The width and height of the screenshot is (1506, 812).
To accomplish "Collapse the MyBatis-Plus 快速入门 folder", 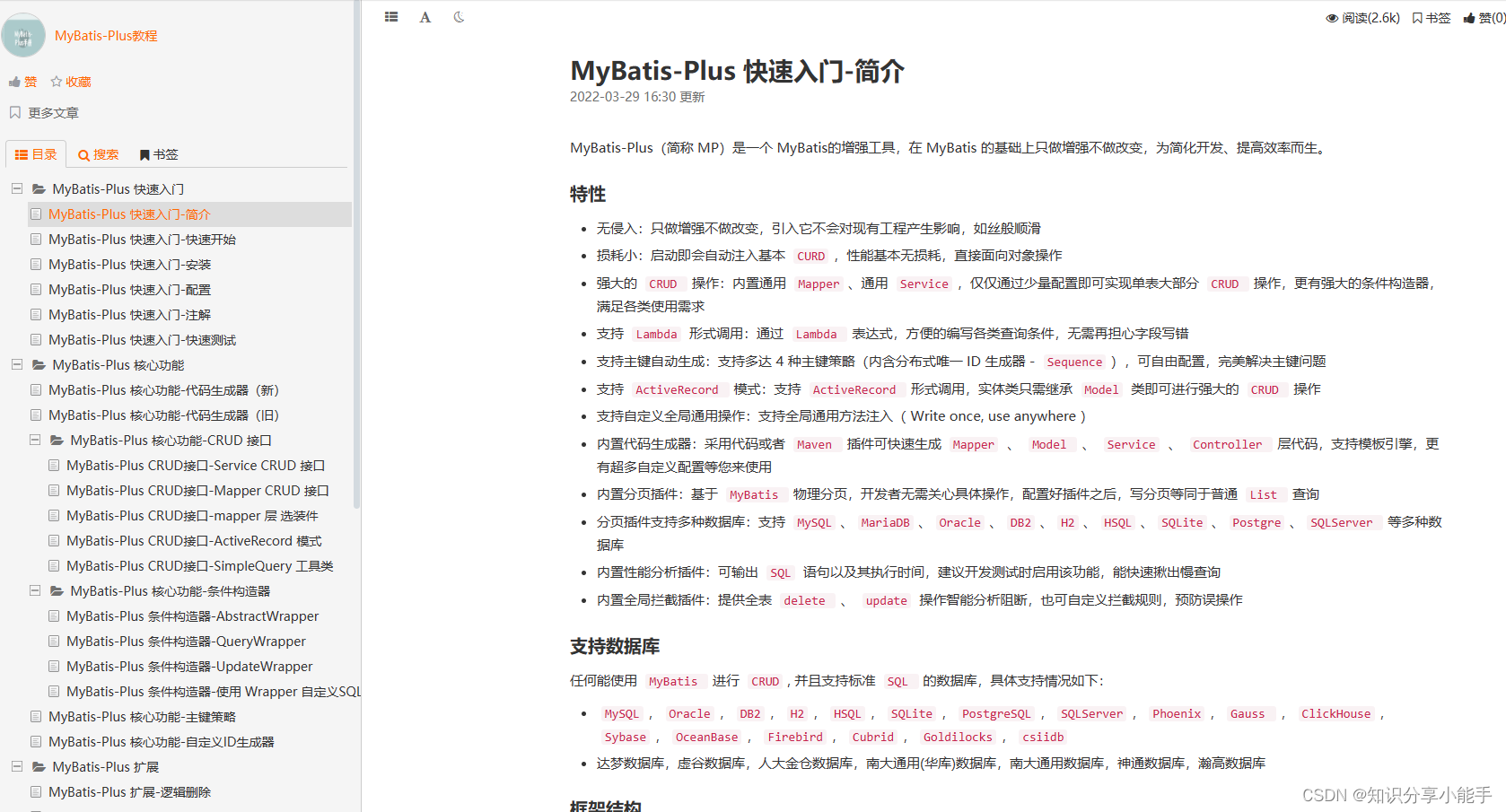I will (17, 189).
